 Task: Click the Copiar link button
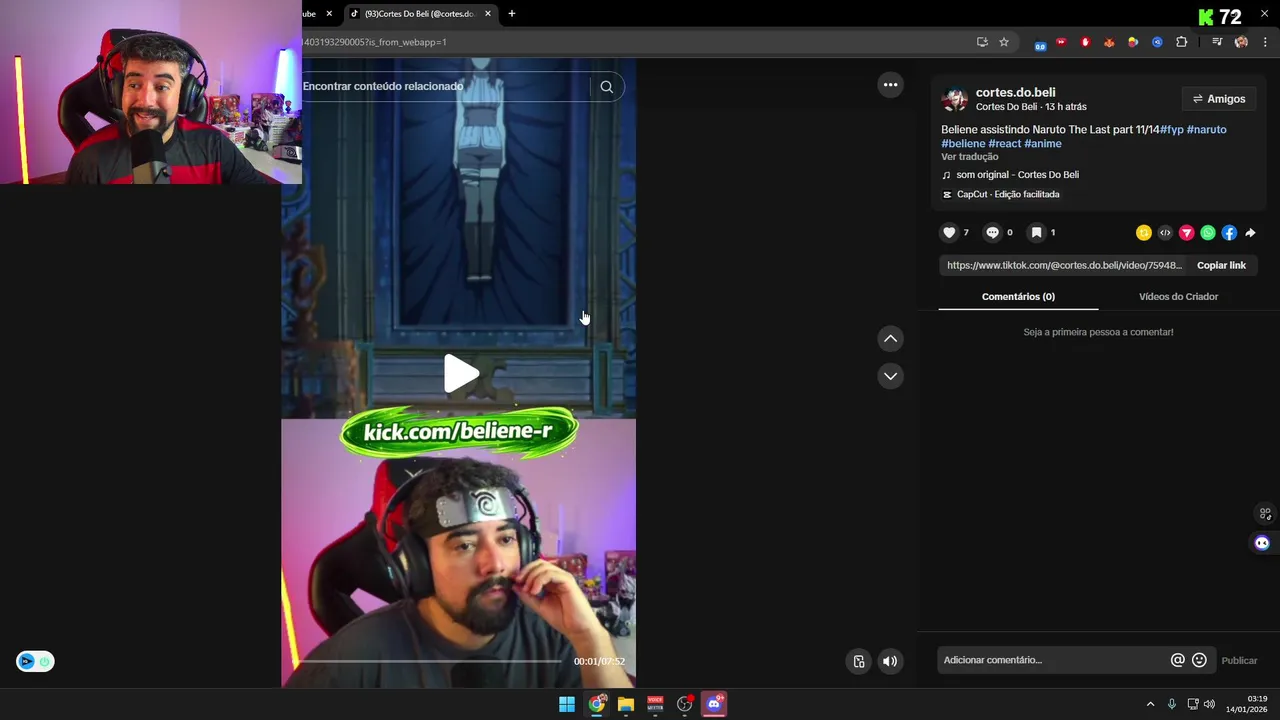point(1221,265)
